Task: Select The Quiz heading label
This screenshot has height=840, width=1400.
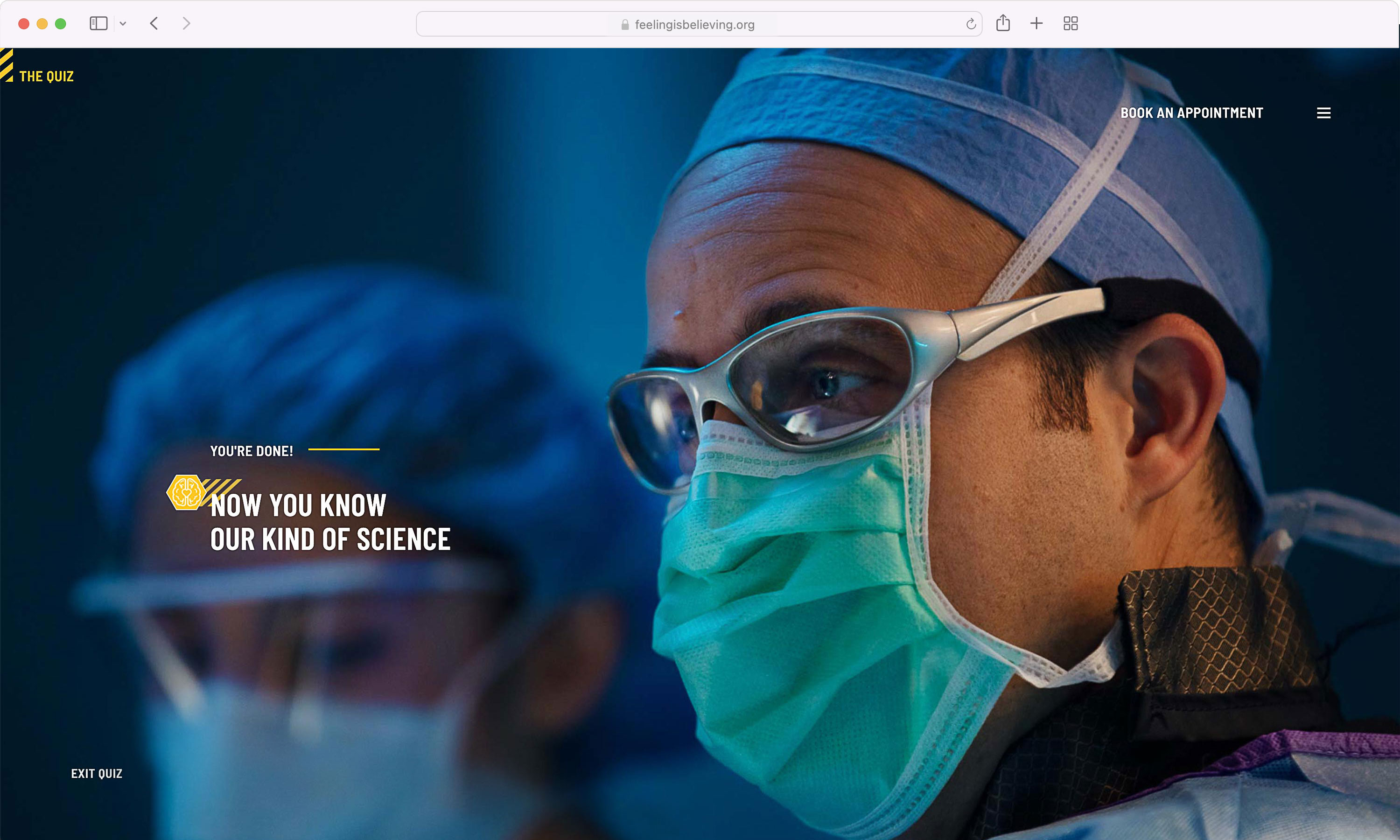Action: tap(46, 77)
